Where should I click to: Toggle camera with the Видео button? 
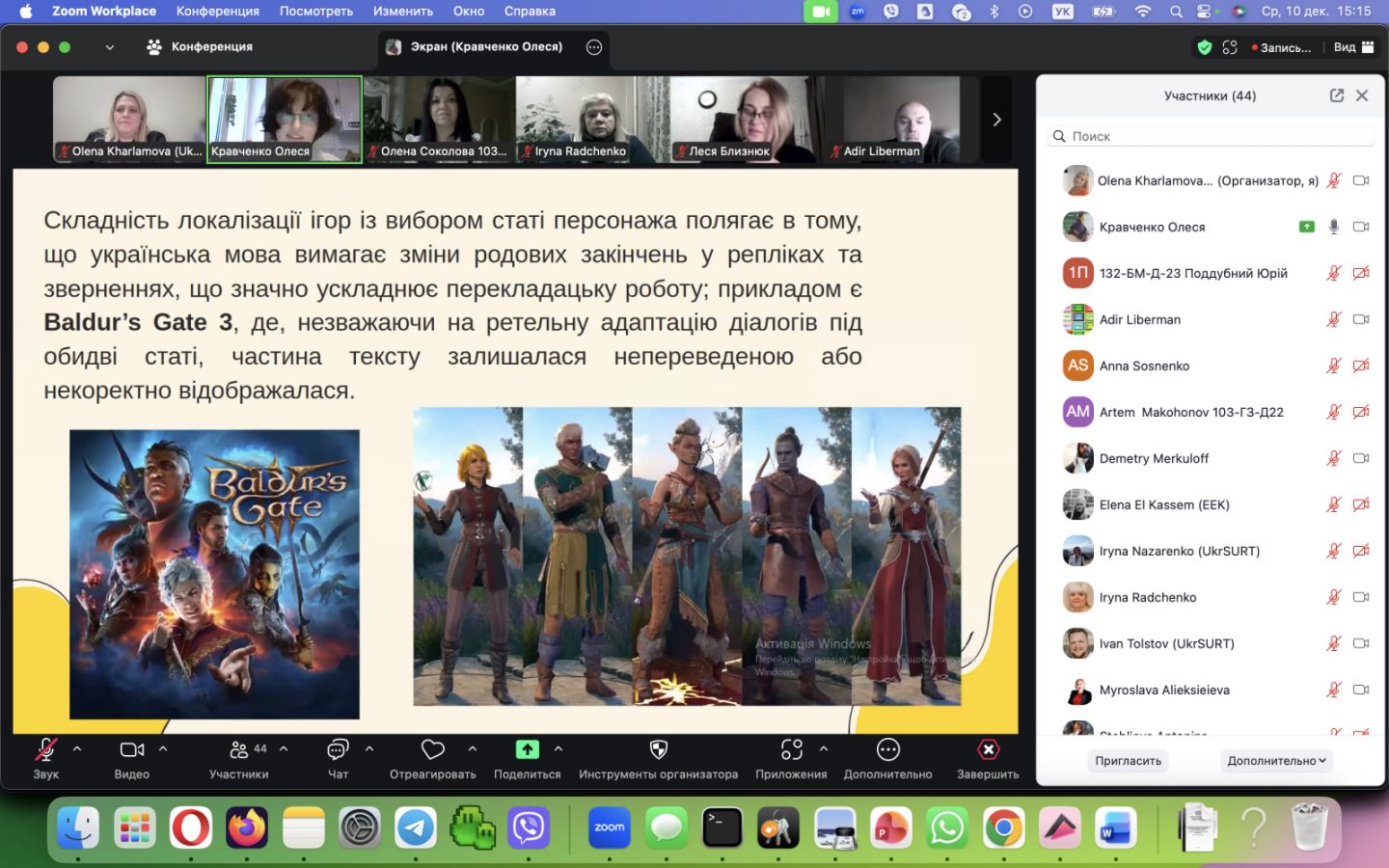[131, 750]
